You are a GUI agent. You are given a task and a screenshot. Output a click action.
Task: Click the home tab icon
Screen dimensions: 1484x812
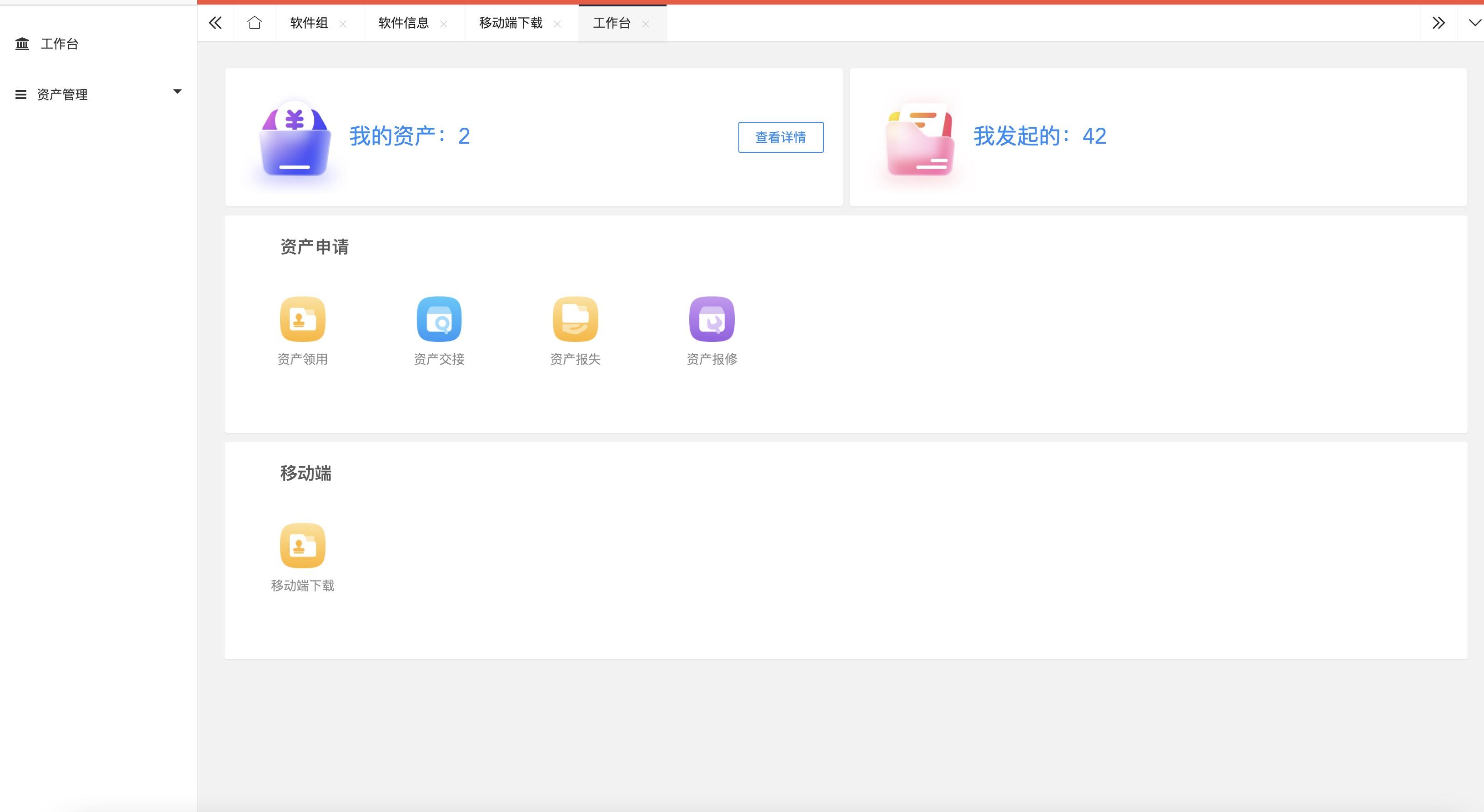tap(254, 22)
